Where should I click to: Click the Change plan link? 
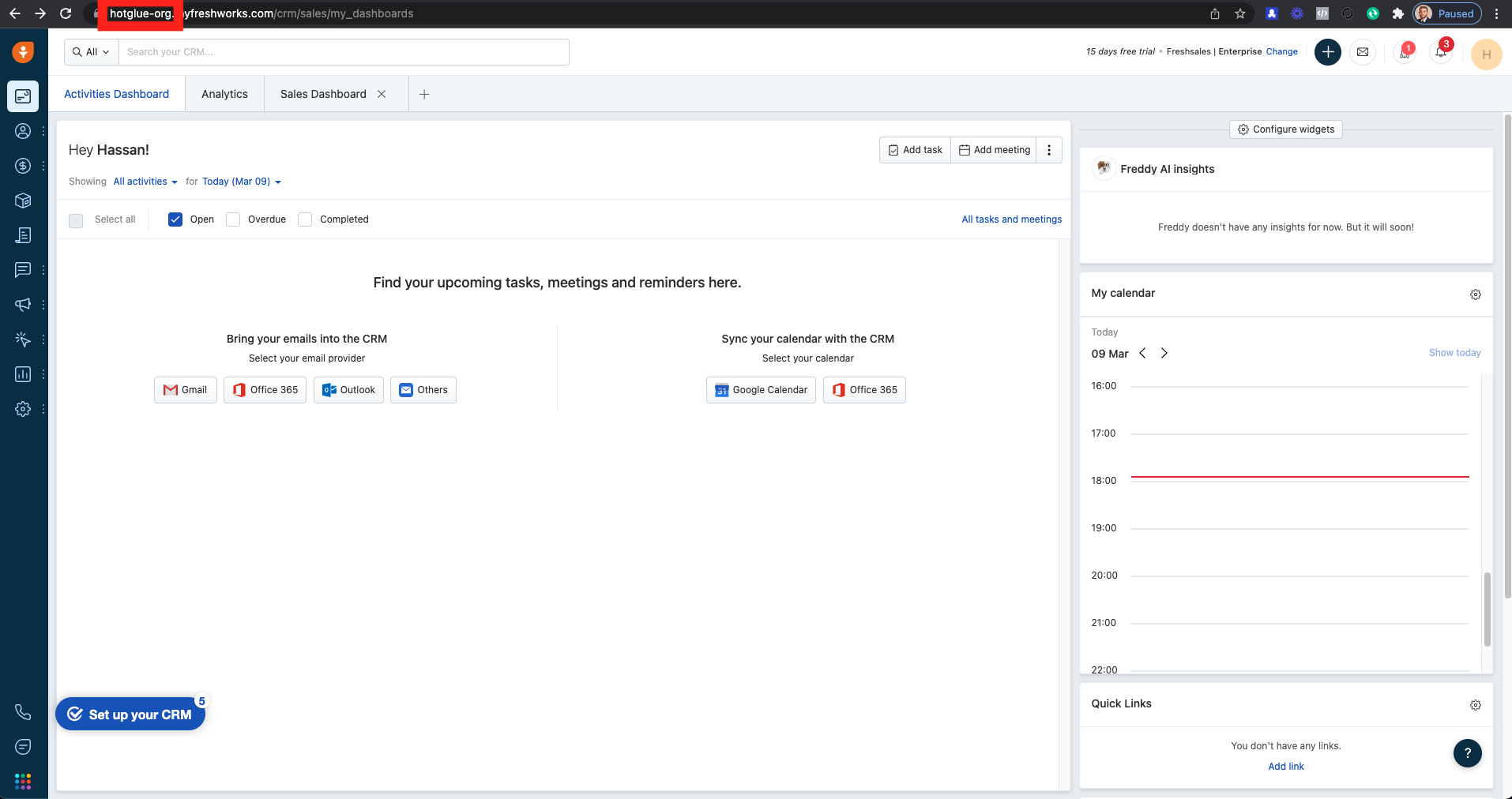pyautogui.click(x=1282, y=52)
